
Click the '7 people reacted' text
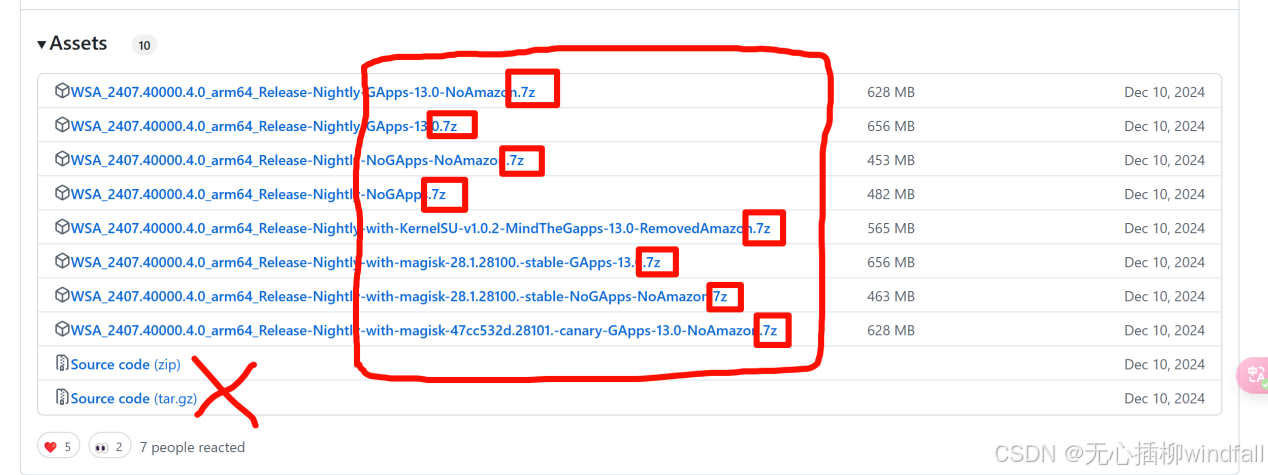(192, 447)
